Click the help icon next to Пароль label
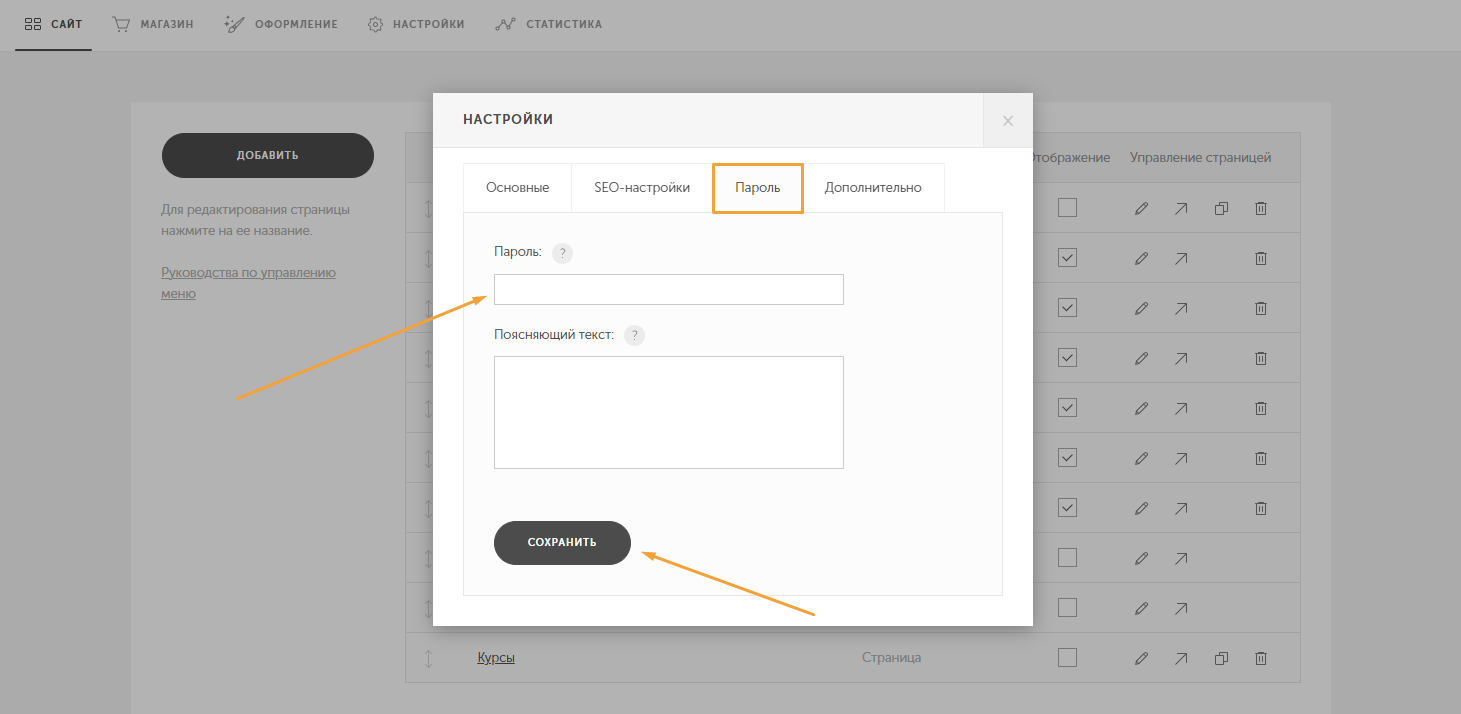Viewport: 1461px width, 714px height. pyautogui.click(x=563, y=253)
